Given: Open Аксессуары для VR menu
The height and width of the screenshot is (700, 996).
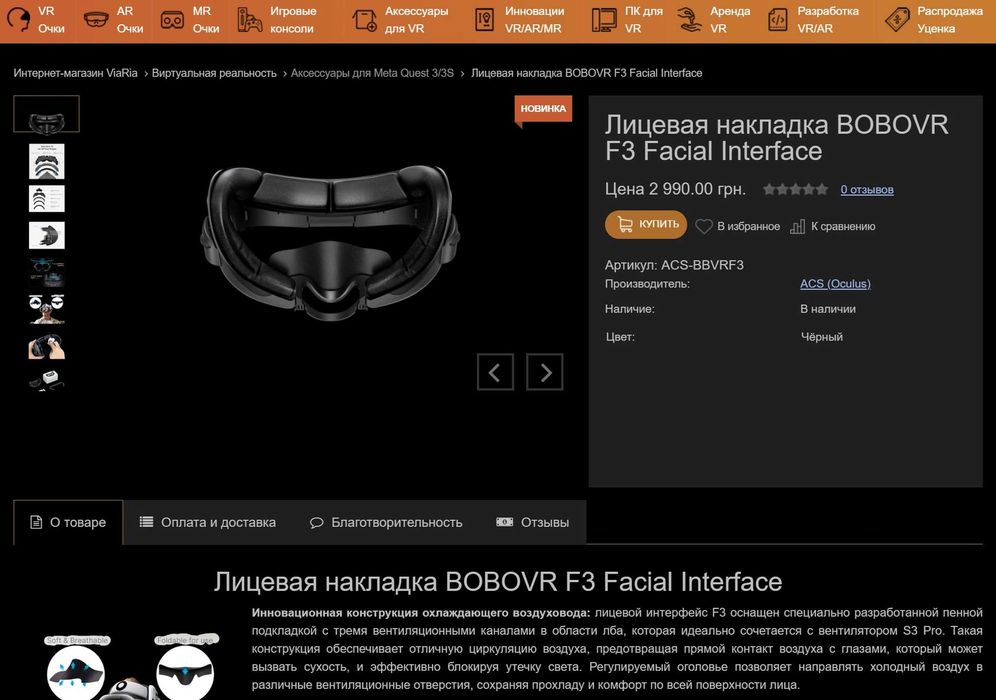Looking at the screenshot, I should point(401,20).
